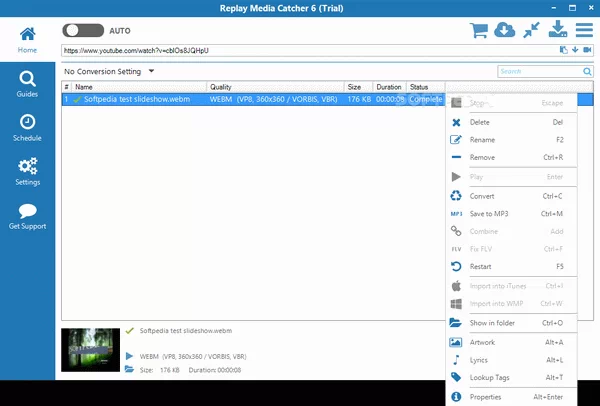Select Convert in the context menu
This screenshot has height=406, width=600.
[482, 196]
